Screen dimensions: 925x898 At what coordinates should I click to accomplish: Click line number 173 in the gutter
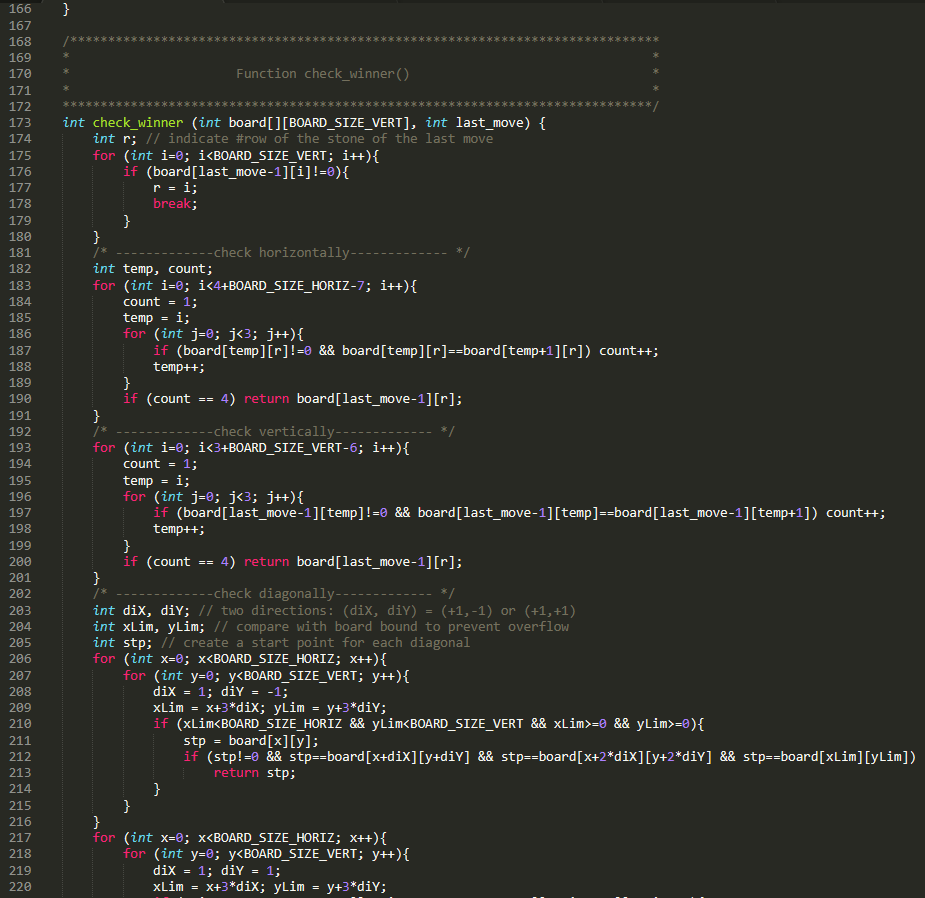point(20,123)
